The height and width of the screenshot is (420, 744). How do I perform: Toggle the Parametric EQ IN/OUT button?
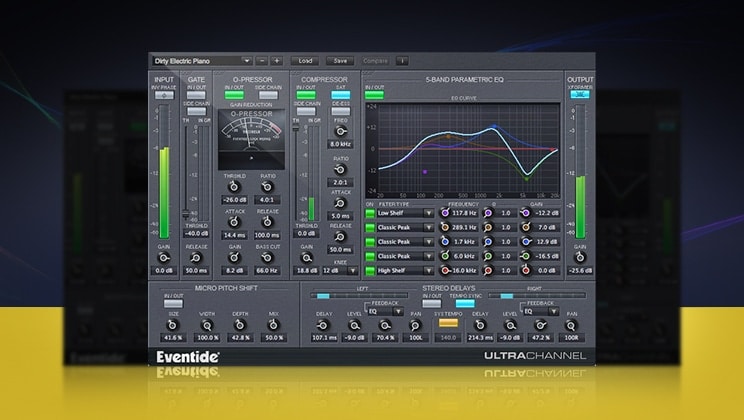point(374,95)
